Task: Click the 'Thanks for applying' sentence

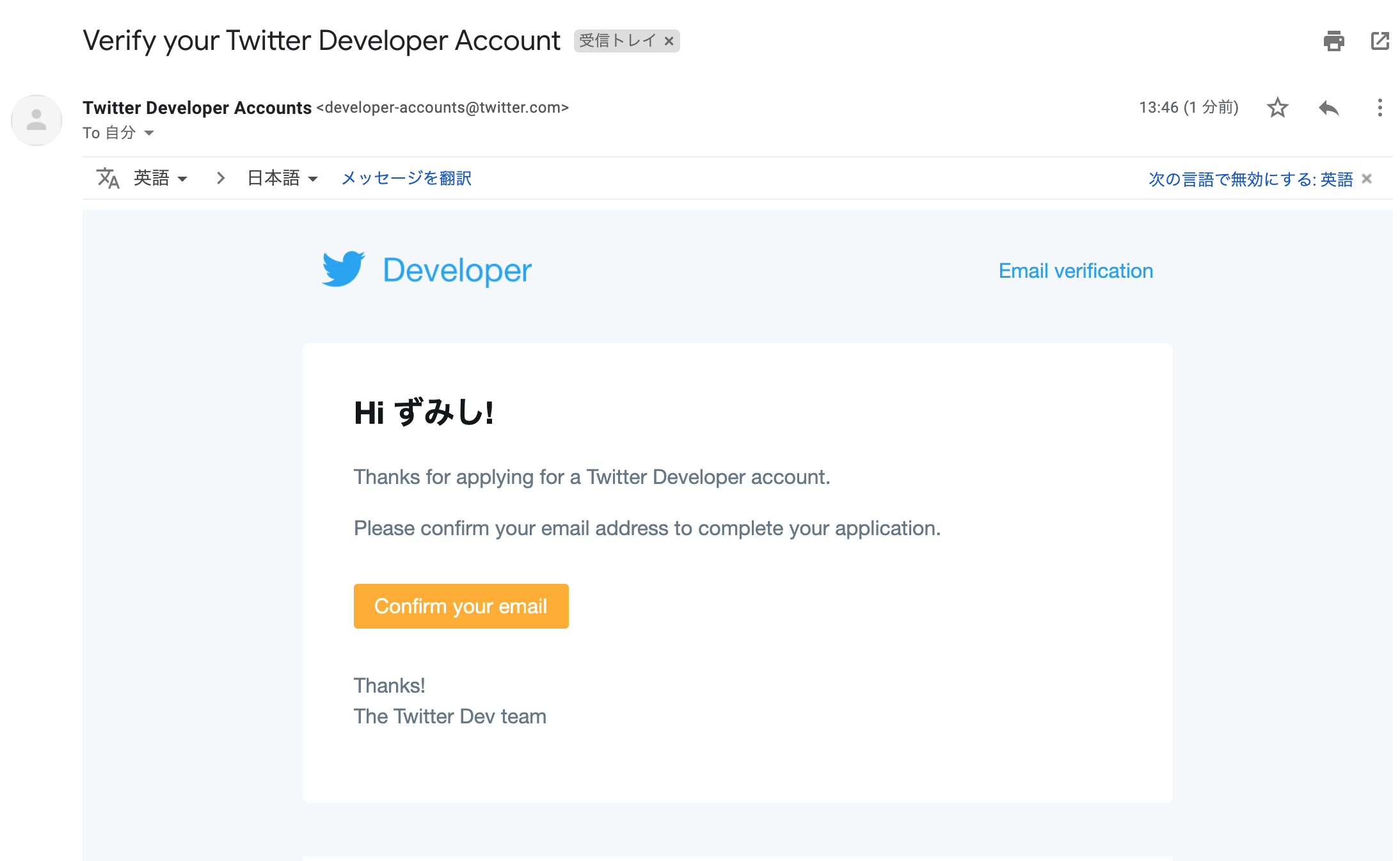Action: pyautogui.click(x=592, y=477)
